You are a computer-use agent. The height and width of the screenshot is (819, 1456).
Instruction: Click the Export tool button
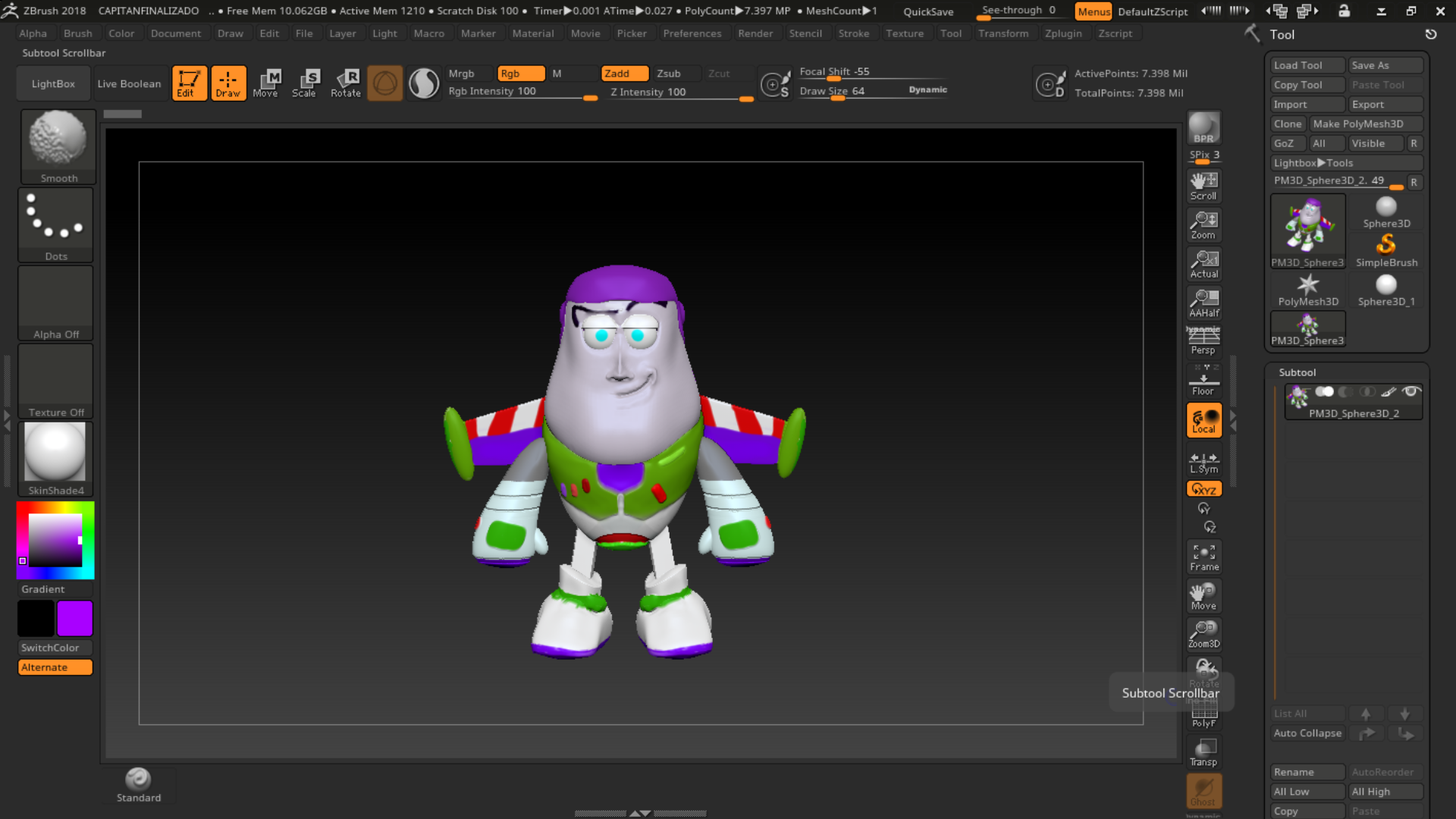click(1385, 105)
